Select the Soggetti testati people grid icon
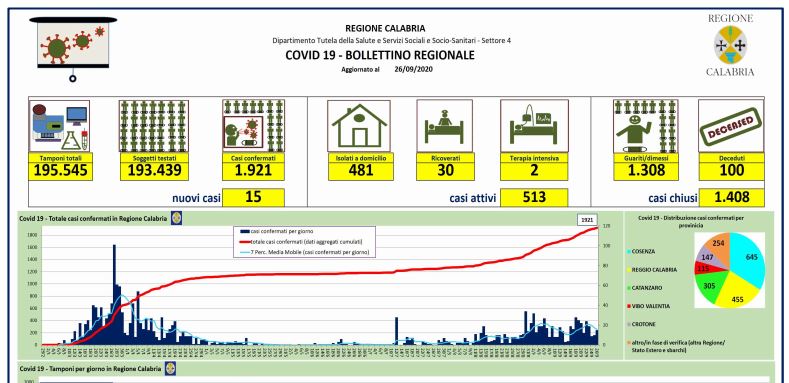 tap(154, 126)
